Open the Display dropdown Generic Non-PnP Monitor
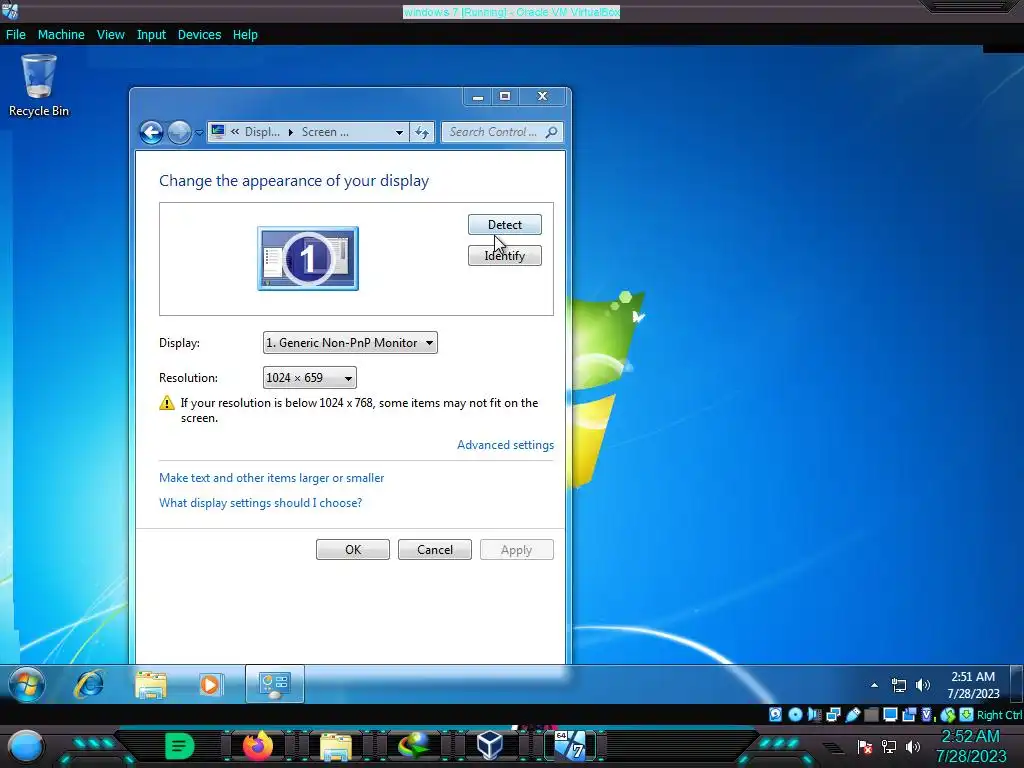The height and width of the screenshot is (768, 1024). coord(350,343)
